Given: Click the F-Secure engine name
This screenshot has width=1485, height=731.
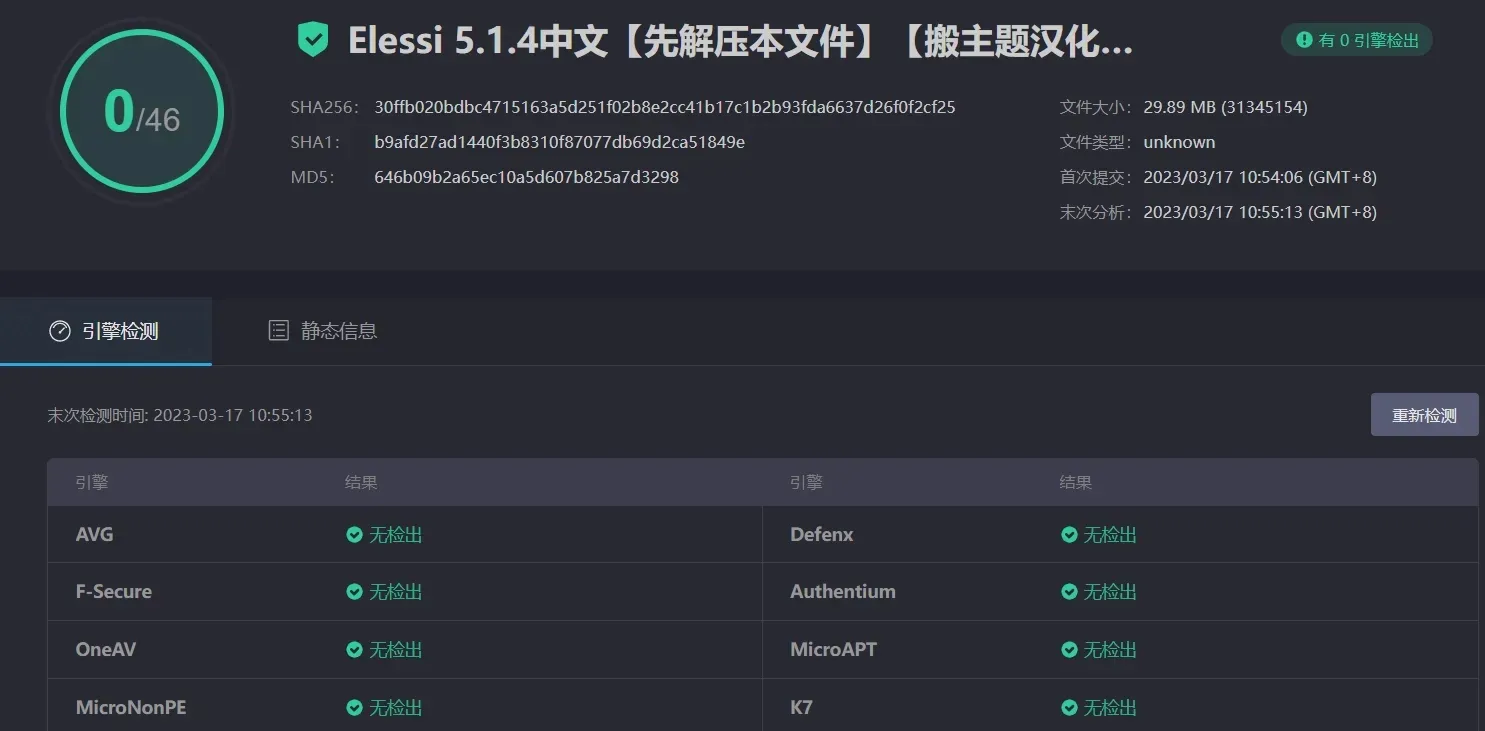Looking at the screenshot, I should (114, 592).
